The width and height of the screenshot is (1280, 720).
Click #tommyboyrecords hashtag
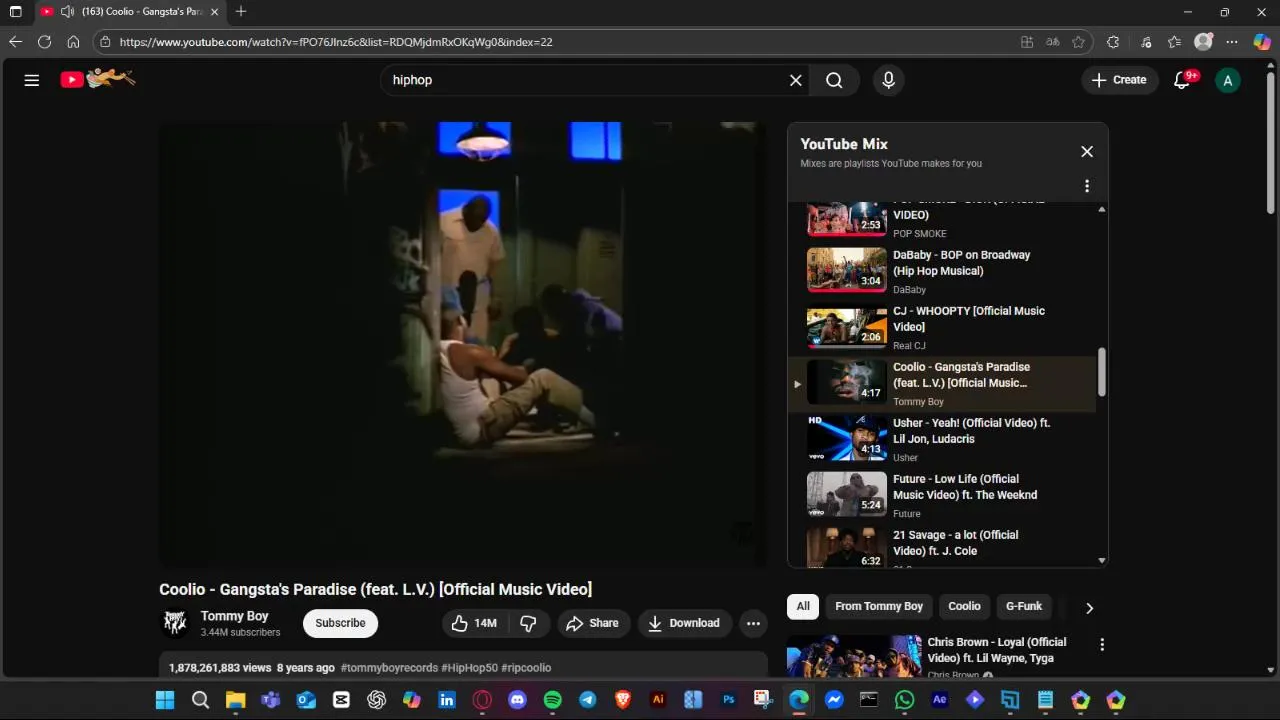[389, 667]
